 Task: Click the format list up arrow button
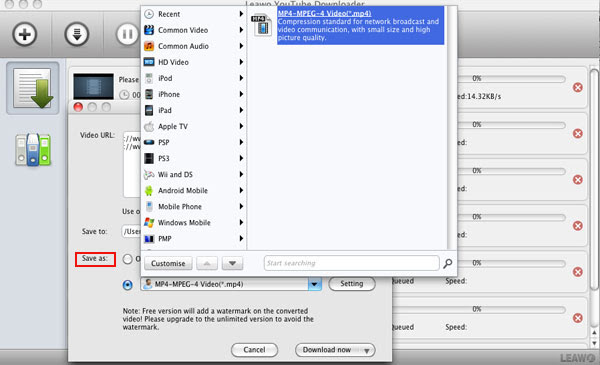tap(207, 263)
